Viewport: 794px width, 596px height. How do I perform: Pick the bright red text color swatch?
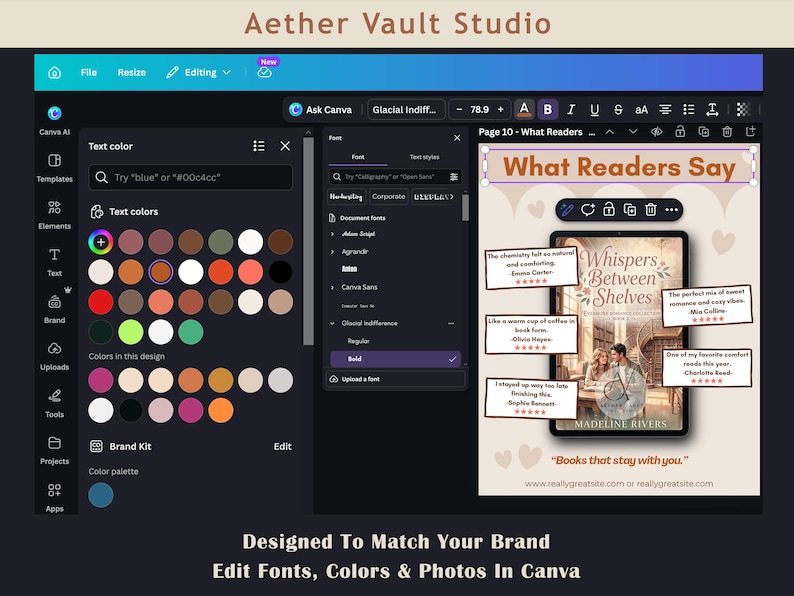coord(101,302)
